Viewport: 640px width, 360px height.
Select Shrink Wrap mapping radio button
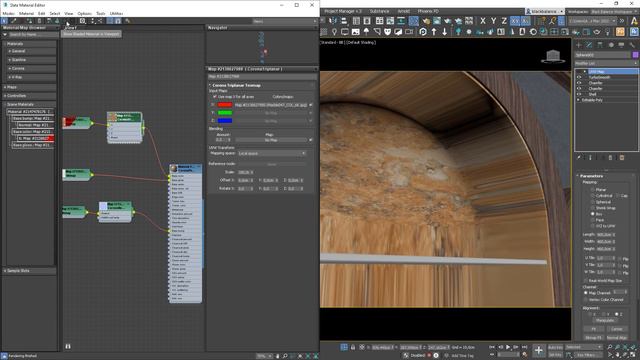click(592, 208)
